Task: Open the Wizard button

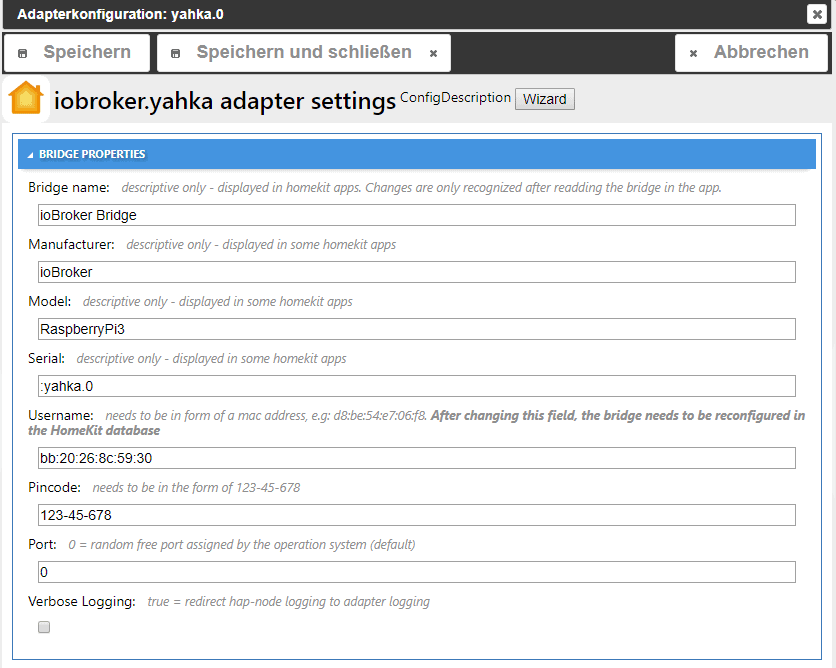Action: (544, 99)
